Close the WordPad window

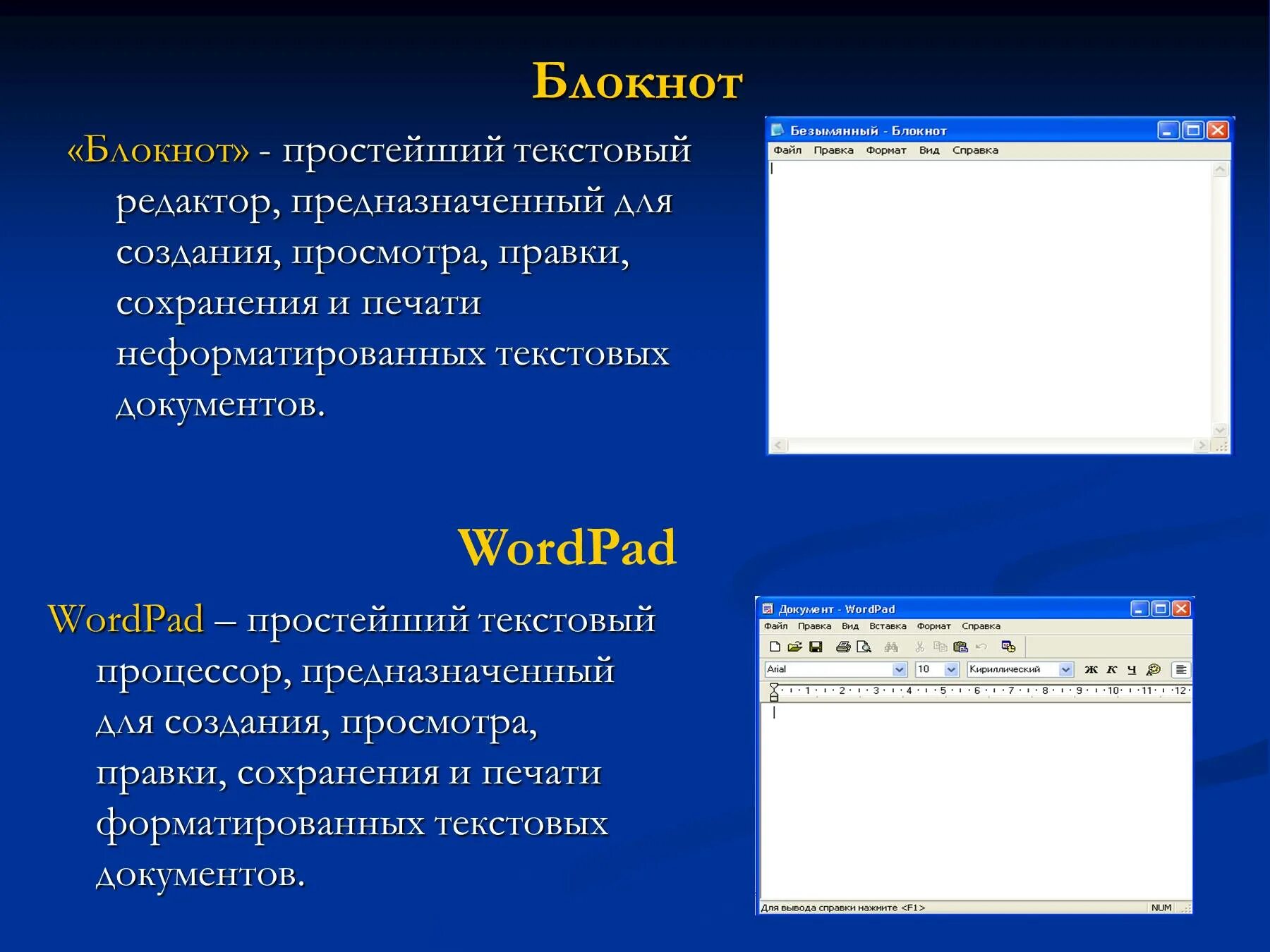tap(1181, 609)
